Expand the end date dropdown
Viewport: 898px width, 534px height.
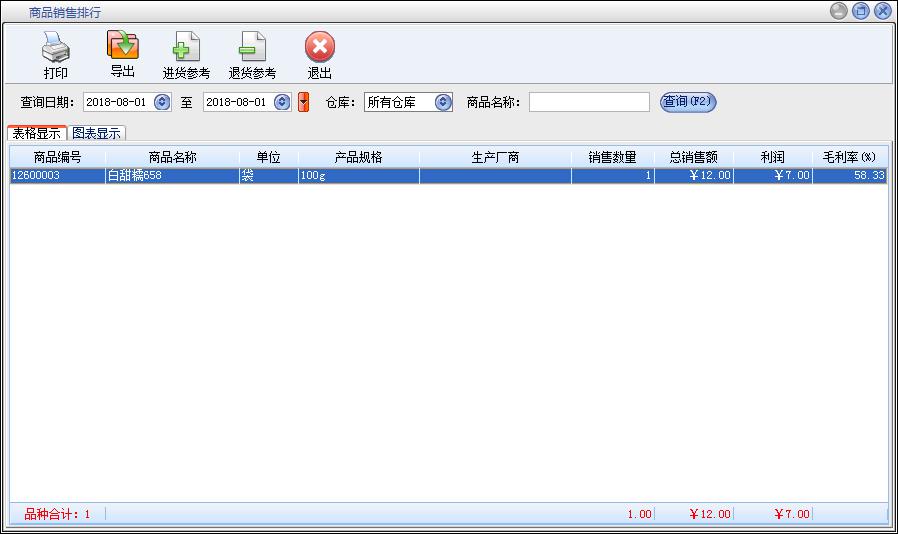click(x=282, y=102)
